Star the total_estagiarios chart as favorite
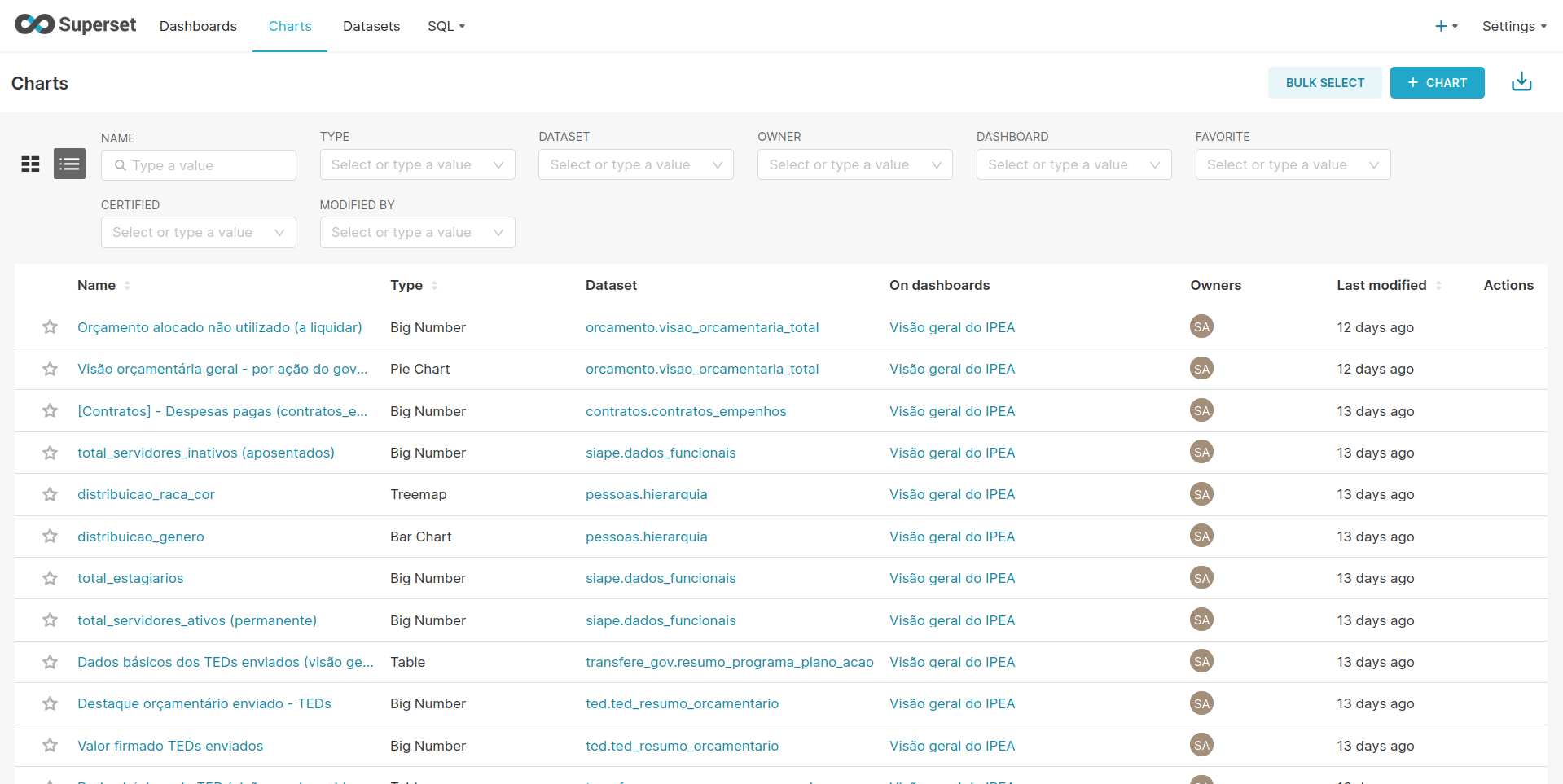The width and height of the screenshot is (1563, 784). (x=50, y=578)
